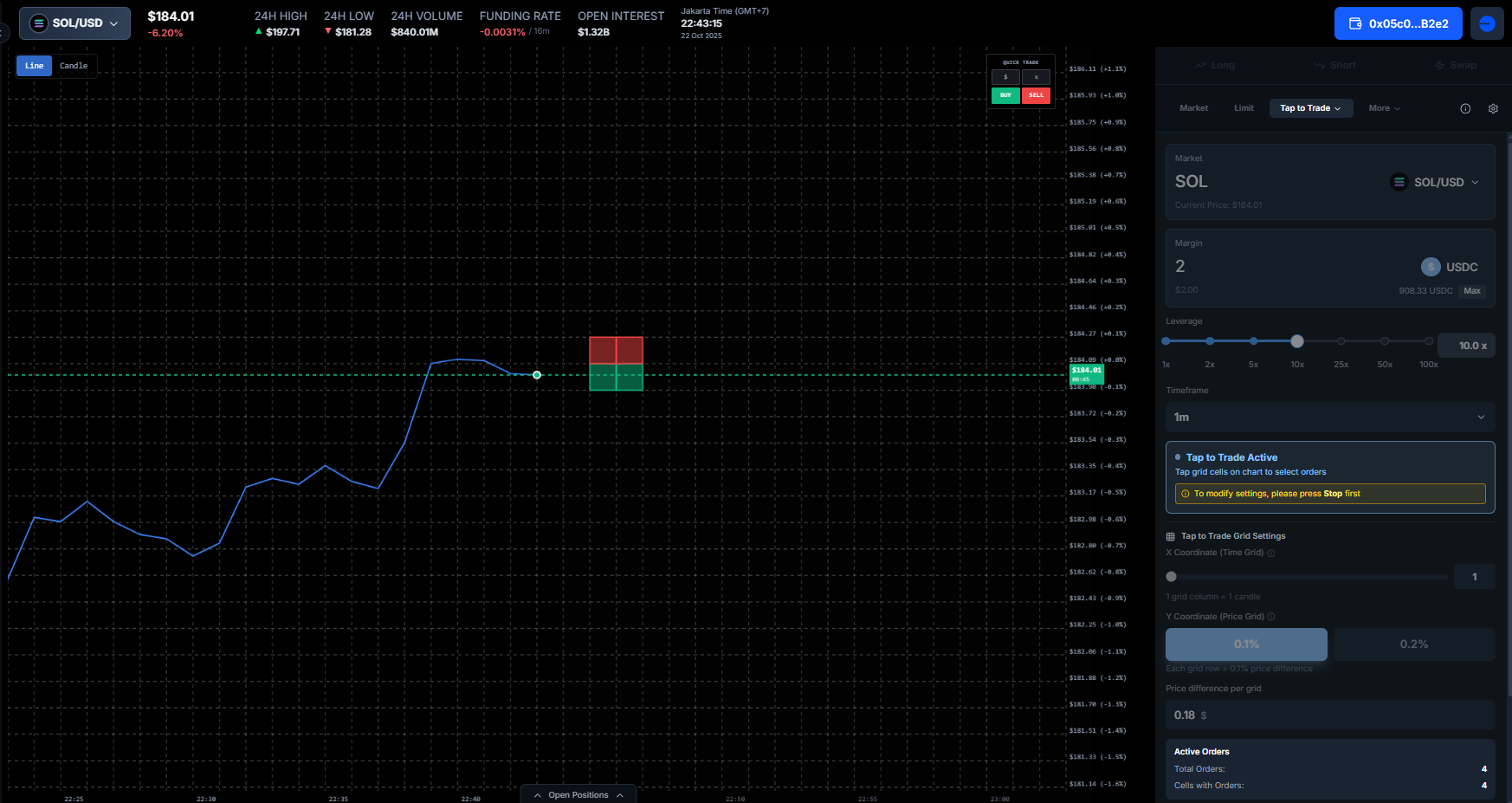This screenshot has width=1512, height=803.
Task: Select Line chart mode
Action: coord(35,66)
